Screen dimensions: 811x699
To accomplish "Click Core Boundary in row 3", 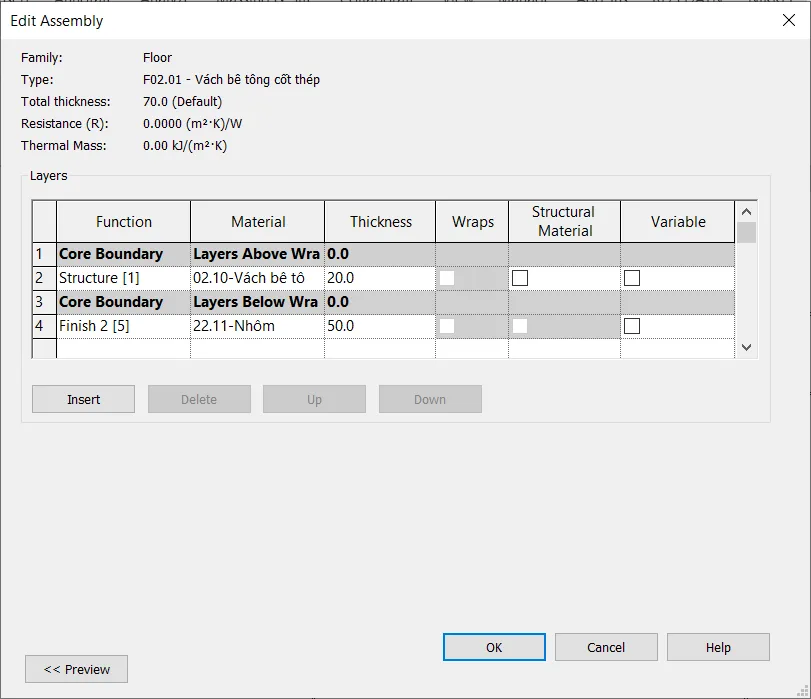I will point(123,302).
